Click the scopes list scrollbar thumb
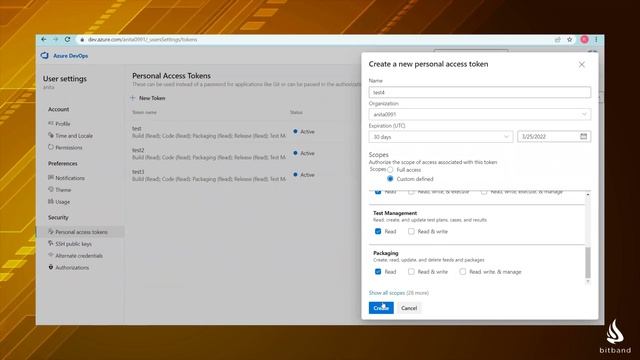 click(588, 262)
